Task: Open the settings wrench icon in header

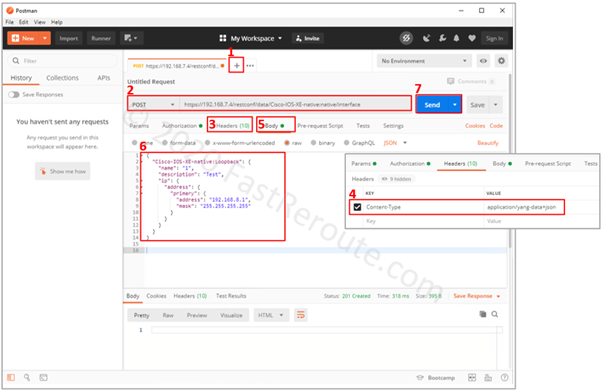Action: click(x=442, y=38)
